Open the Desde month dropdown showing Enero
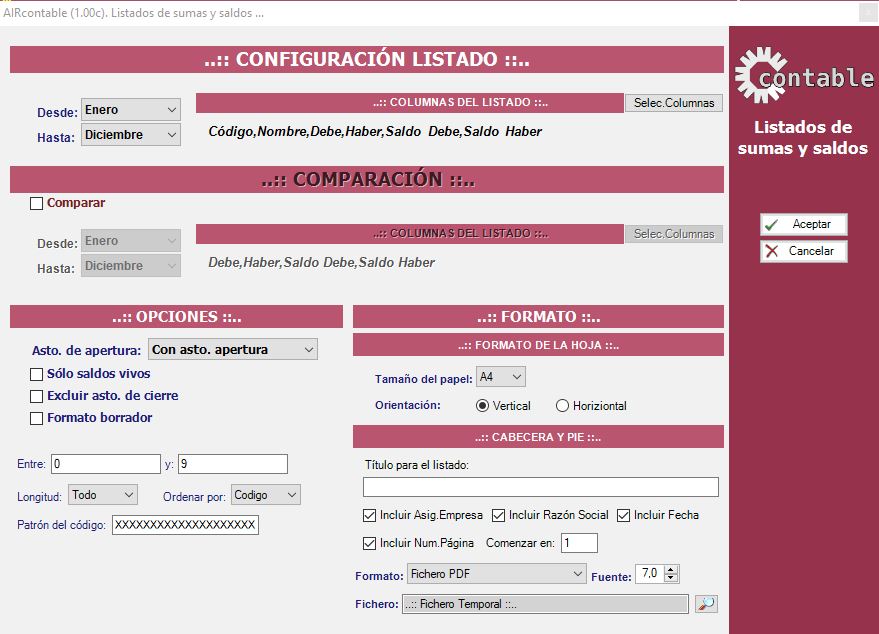 click(131, 110)
